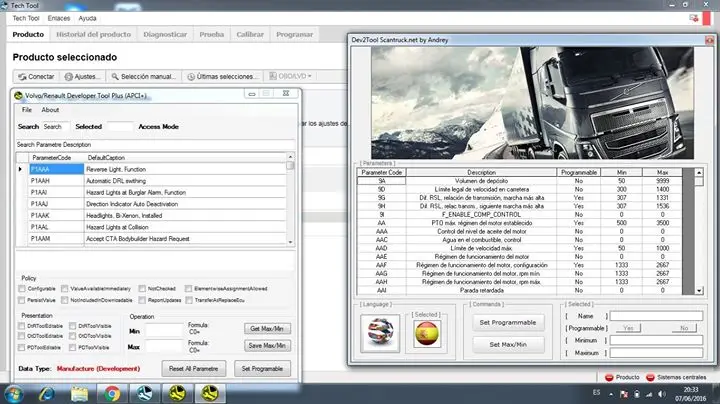This screenshot has width=720, height=404.
Task: Open the Enlaces menu
Action: click(59, 18)
